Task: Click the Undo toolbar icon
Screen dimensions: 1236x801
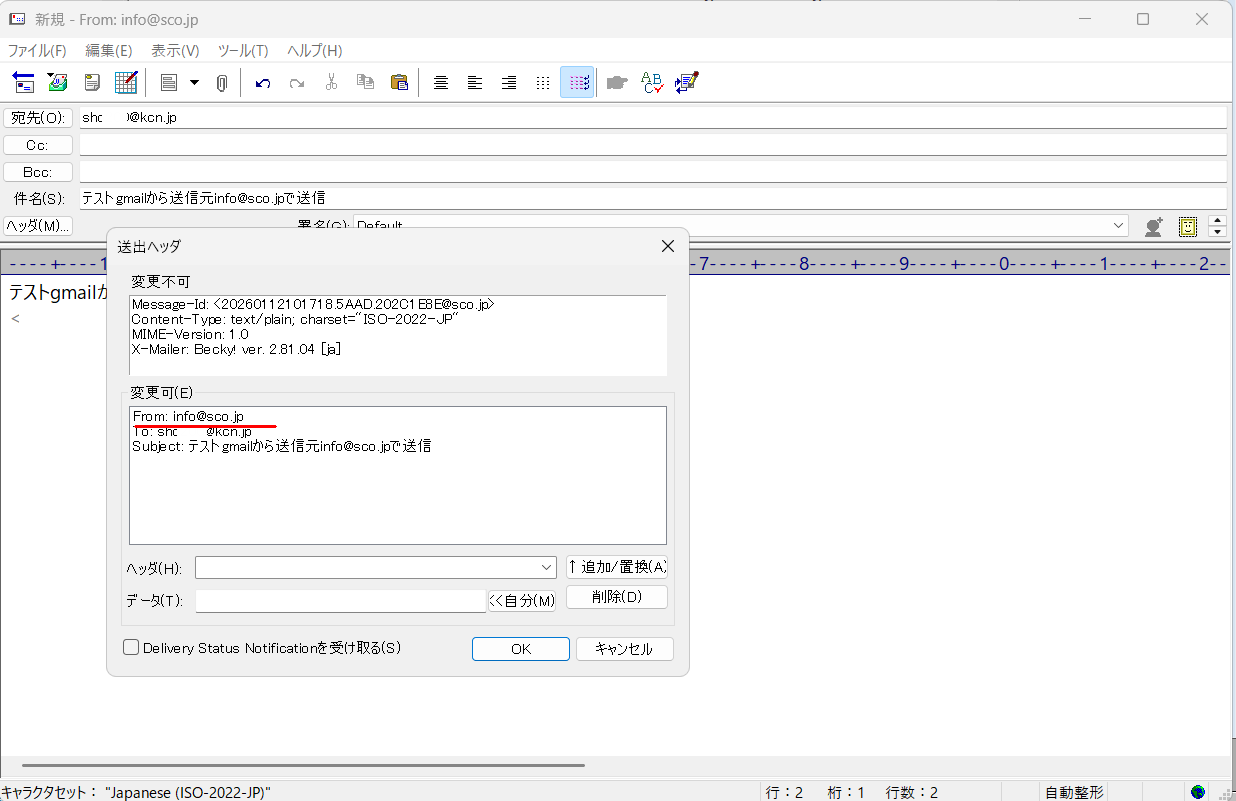Action: tap(263, 82)
